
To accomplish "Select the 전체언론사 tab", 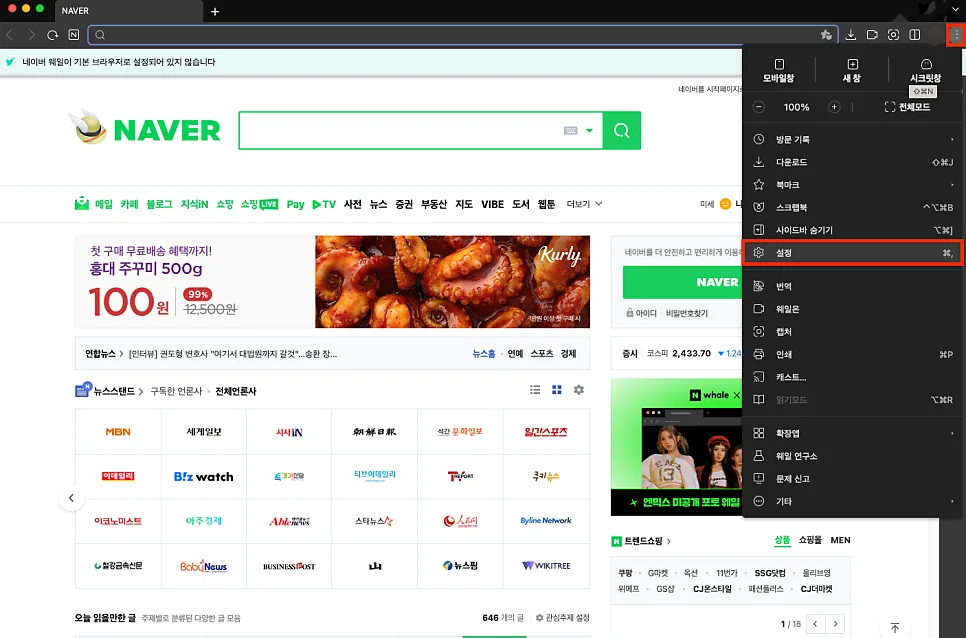I will 236,391.
